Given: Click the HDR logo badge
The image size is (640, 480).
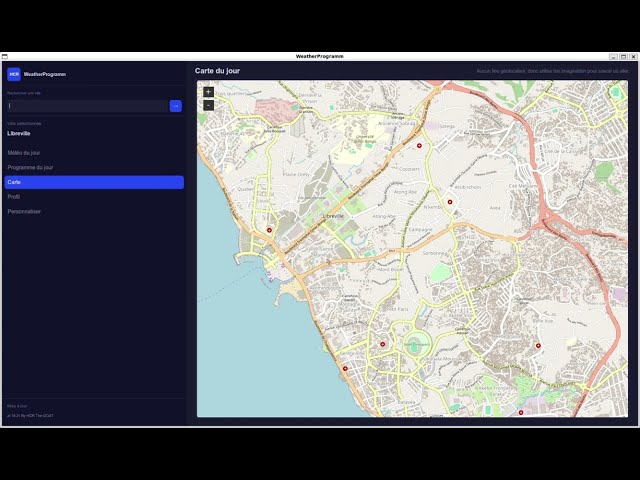Looking at the screenshot, I should (x=14, y=74).
